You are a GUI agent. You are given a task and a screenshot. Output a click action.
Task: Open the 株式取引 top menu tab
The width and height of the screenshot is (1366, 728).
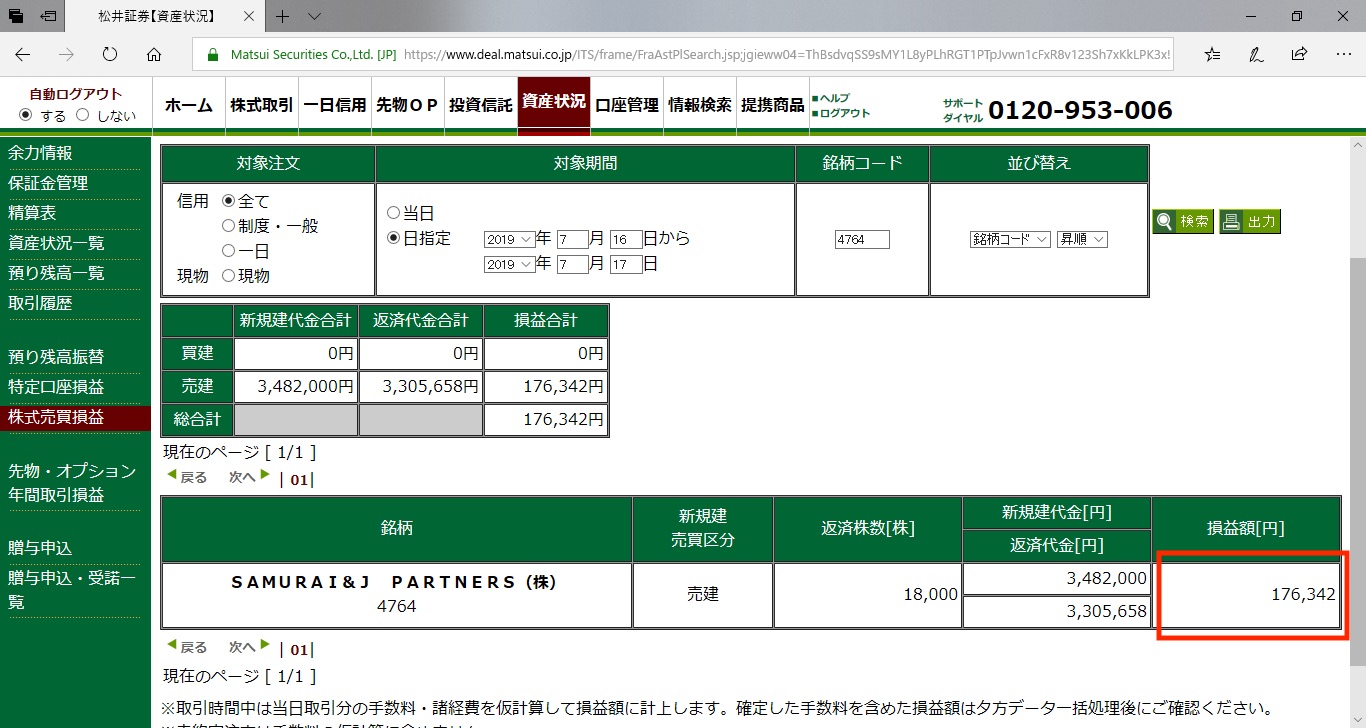pyautogui.click(x=262, y=105)
